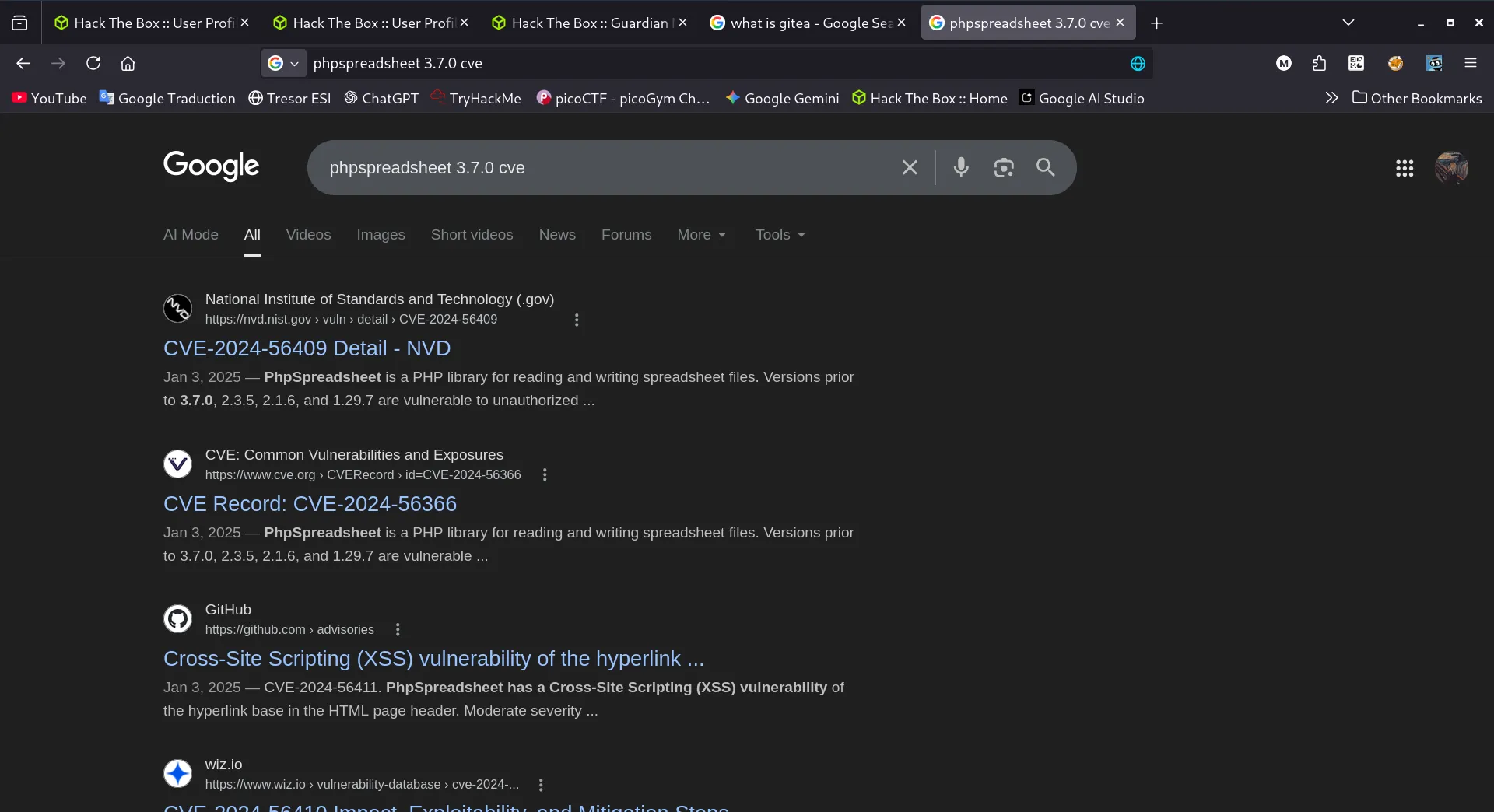Show more bookmarks overflow chevron
The image size is (1494, 812).
click(1331, 98)
